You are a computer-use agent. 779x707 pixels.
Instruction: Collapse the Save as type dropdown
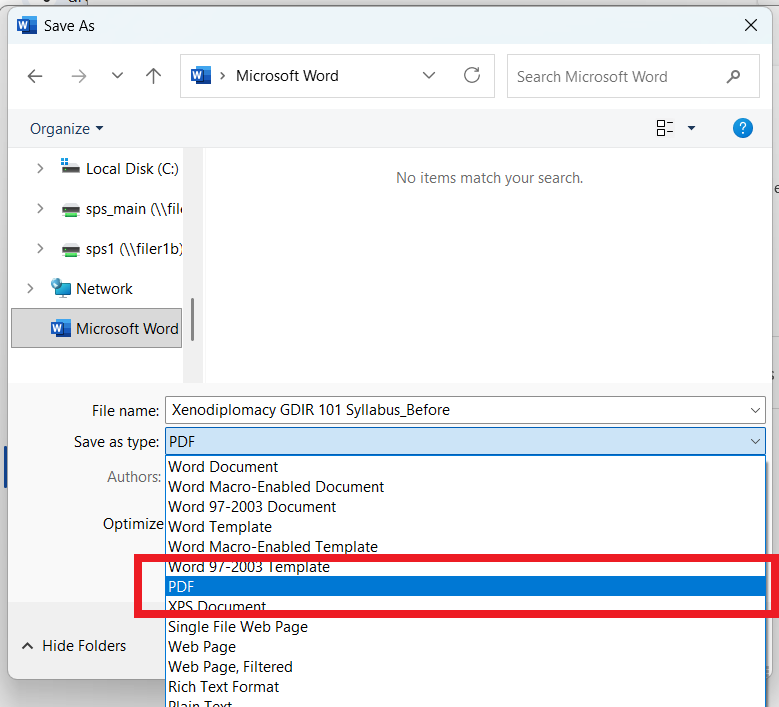(755, 442)
